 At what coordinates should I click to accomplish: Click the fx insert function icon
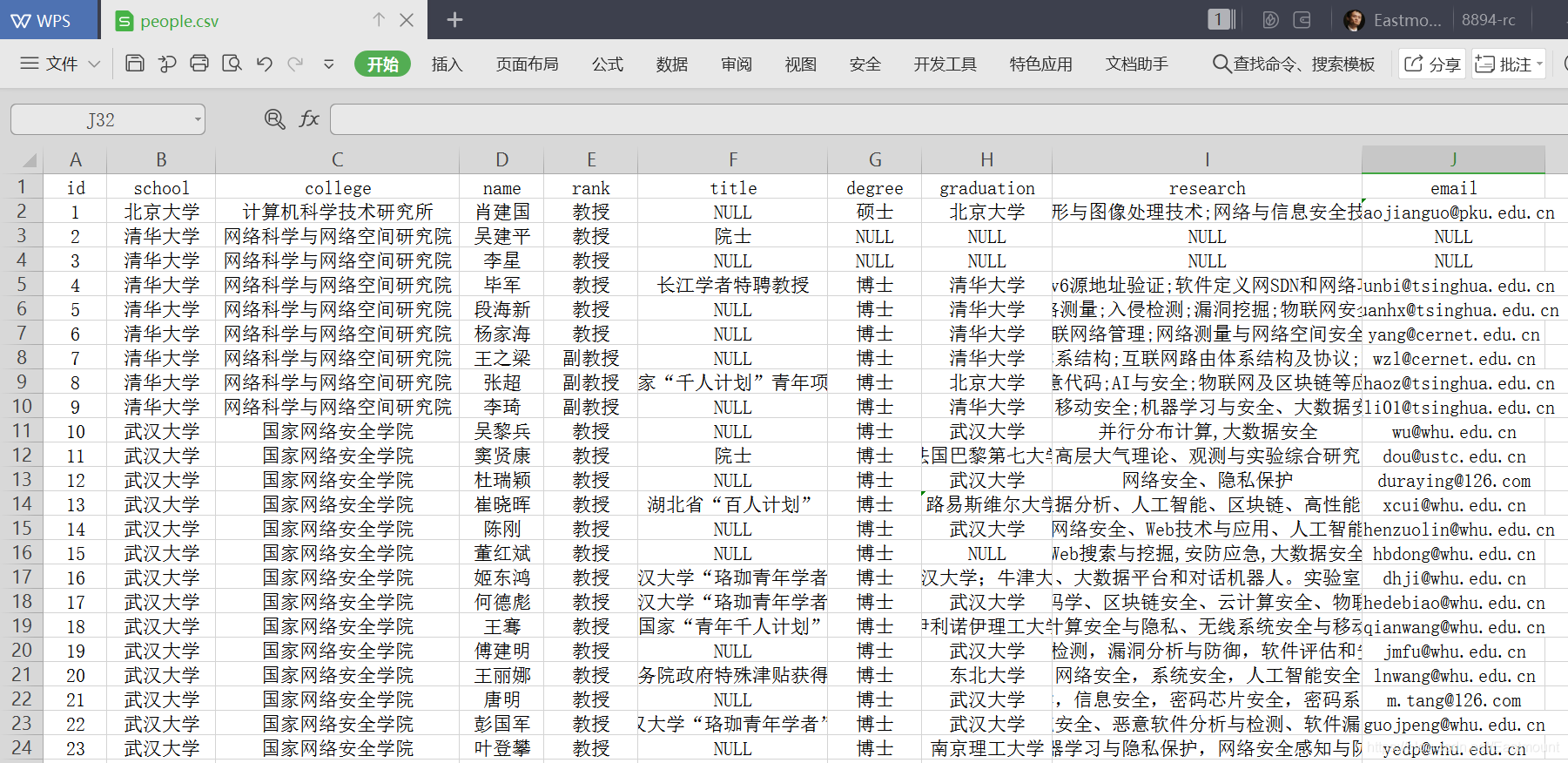[309, 119]
